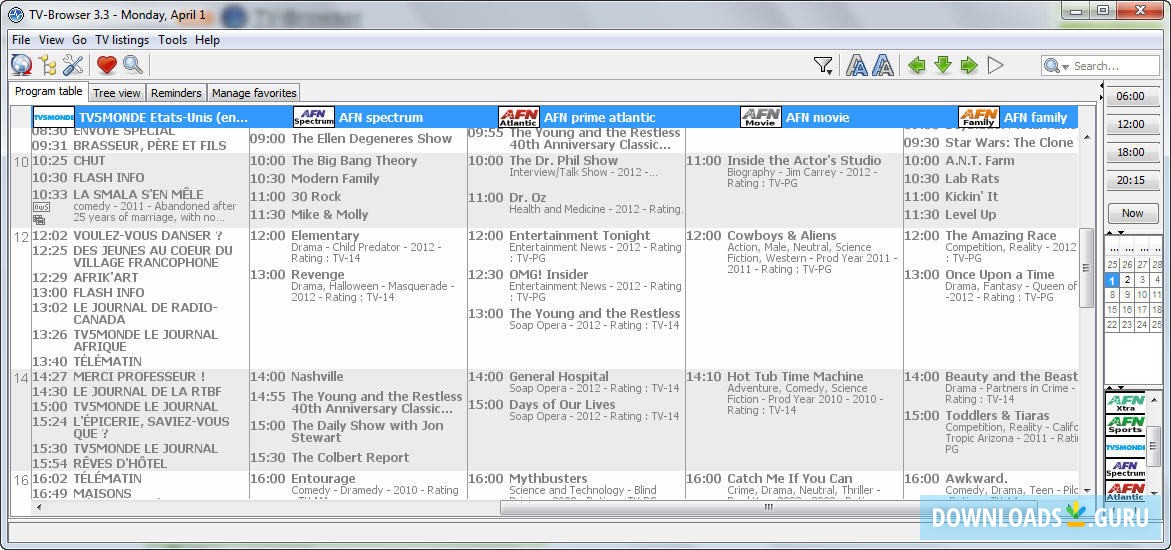The image size is (1171, 550).
Task: Click program table scroll-up arrow
Action: pyautogui.click(x=1087, y=138)
